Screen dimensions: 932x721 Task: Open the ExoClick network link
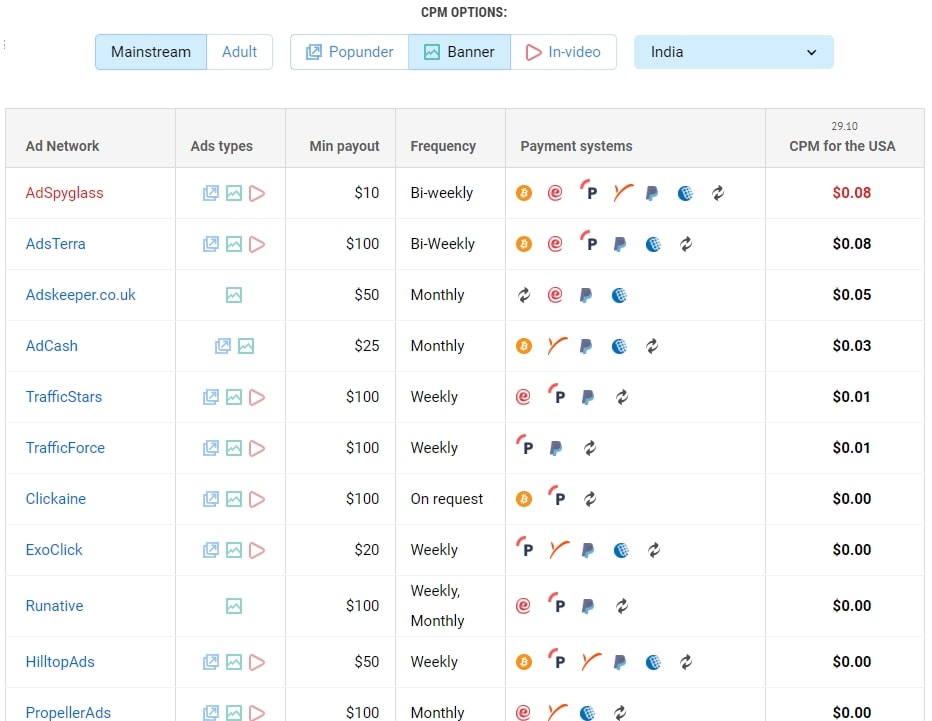point(53,550)
